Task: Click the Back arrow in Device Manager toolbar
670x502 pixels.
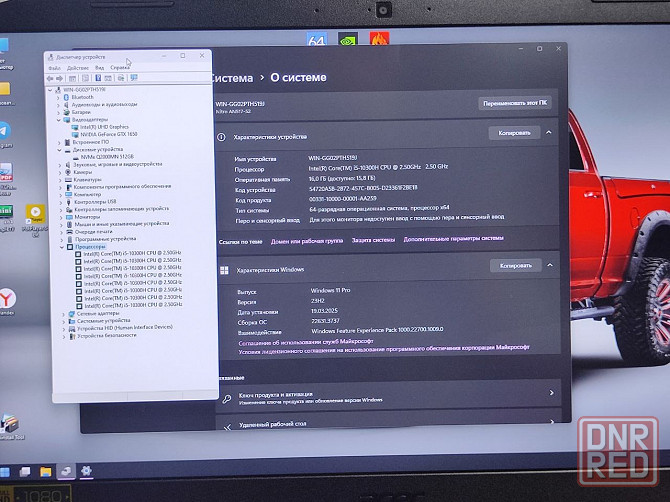Action: coord(50,78)
